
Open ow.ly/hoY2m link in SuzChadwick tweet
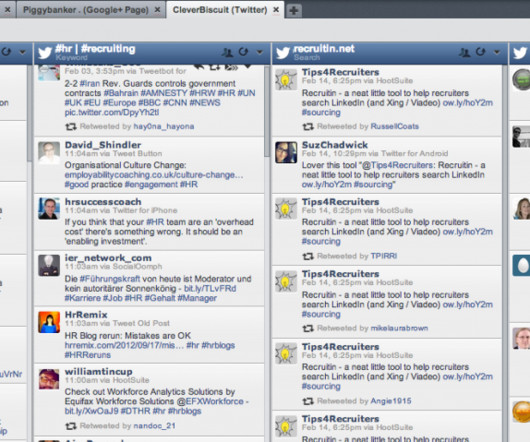point(326,185)
